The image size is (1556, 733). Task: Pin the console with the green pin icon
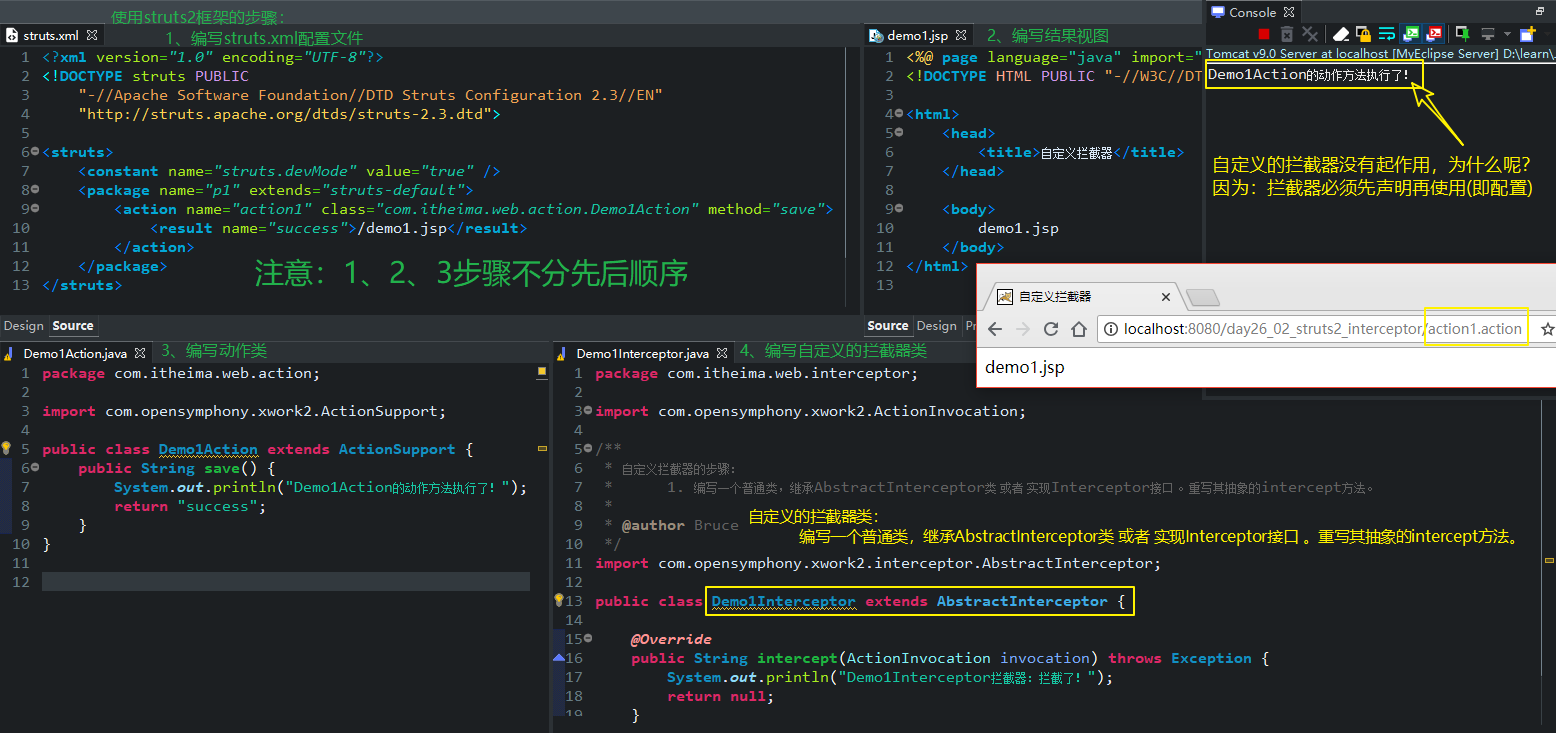point(1462,34)
